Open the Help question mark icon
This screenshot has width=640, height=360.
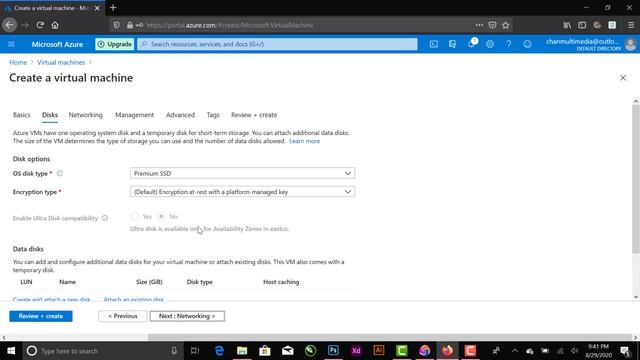[x=509, y=44]
